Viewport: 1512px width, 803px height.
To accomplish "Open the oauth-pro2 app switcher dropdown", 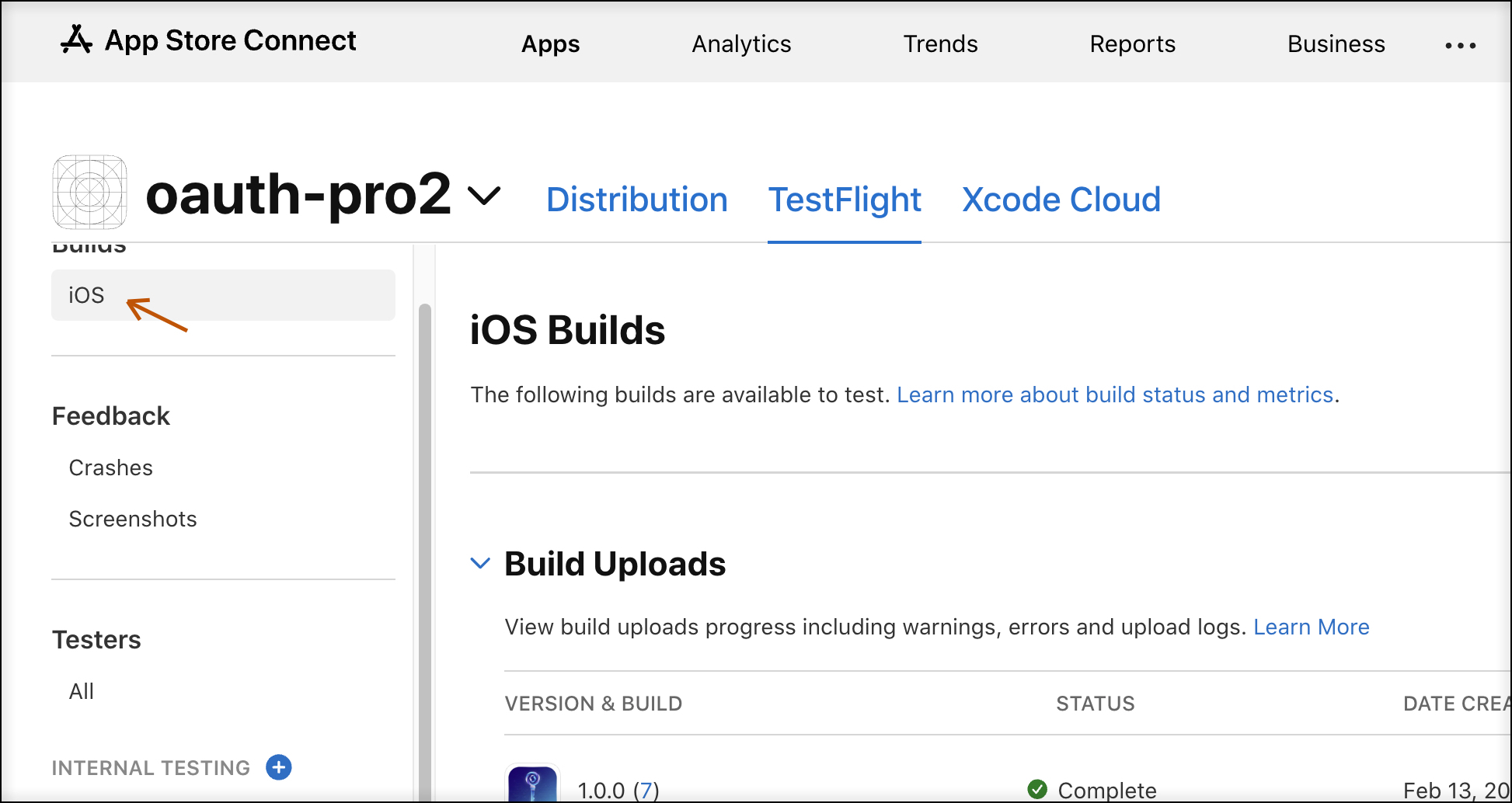I will 485,196.
